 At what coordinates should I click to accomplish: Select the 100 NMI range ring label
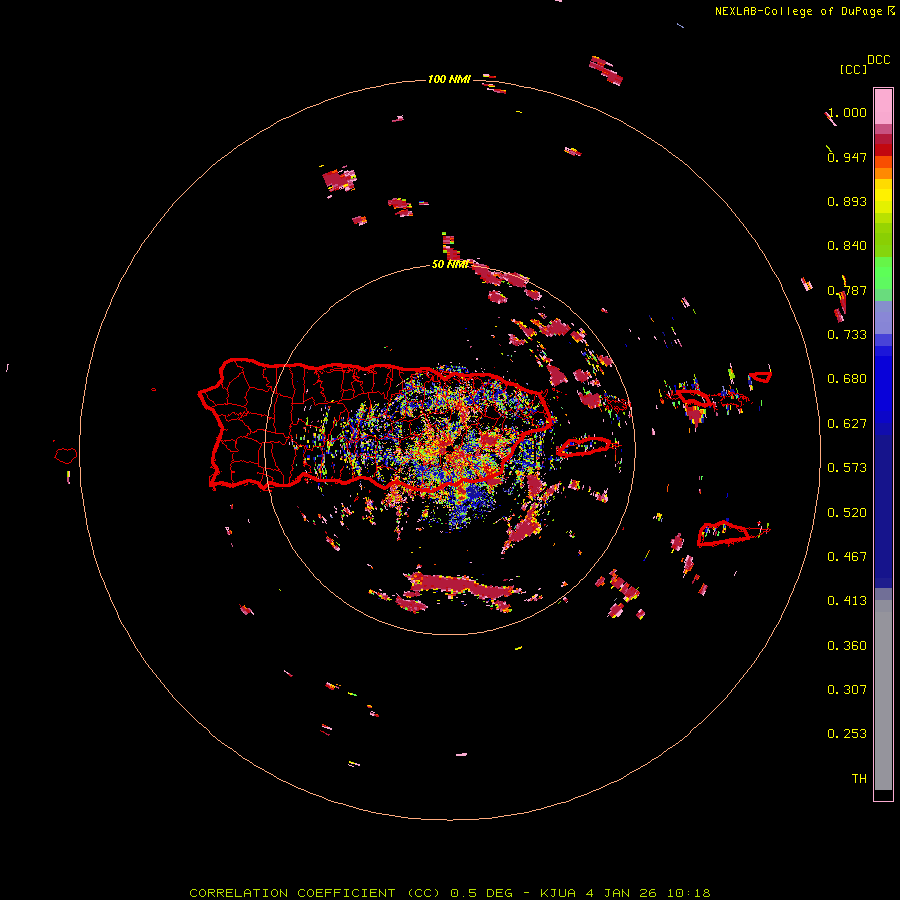click(x=449, y=79)
